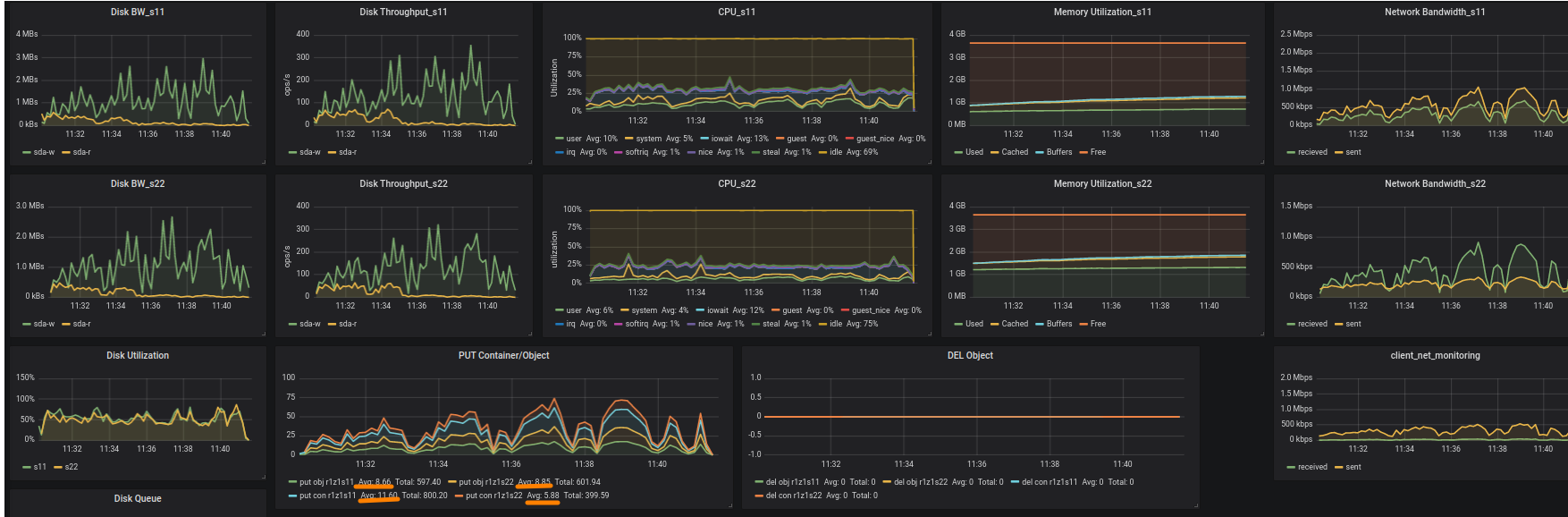Click 'Avg: 13%' iowait value in CPU_s11 legend
The image size is (1568, 517).
click(753, 139)
